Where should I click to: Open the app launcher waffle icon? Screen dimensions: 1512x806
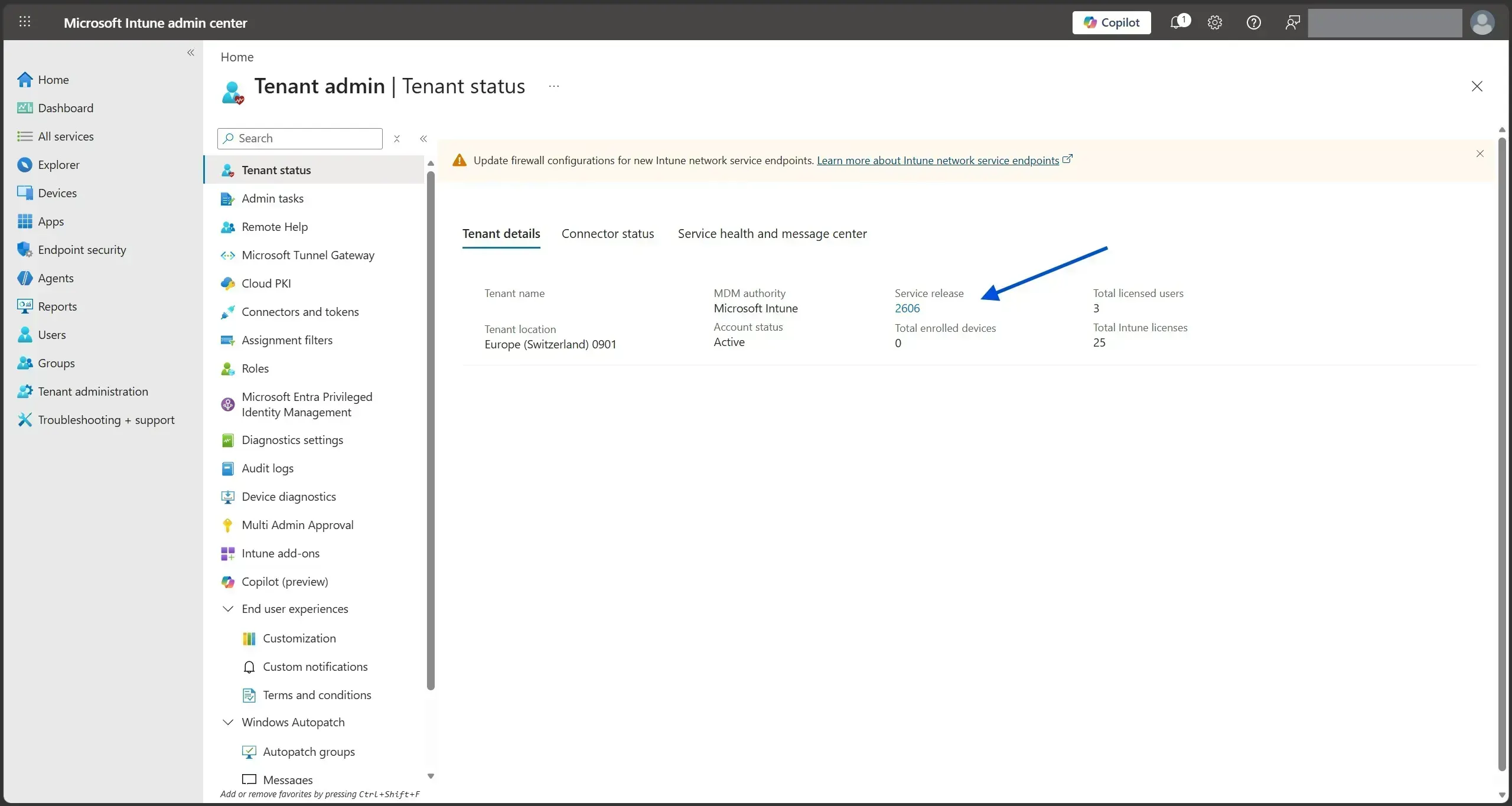[25, 22]
